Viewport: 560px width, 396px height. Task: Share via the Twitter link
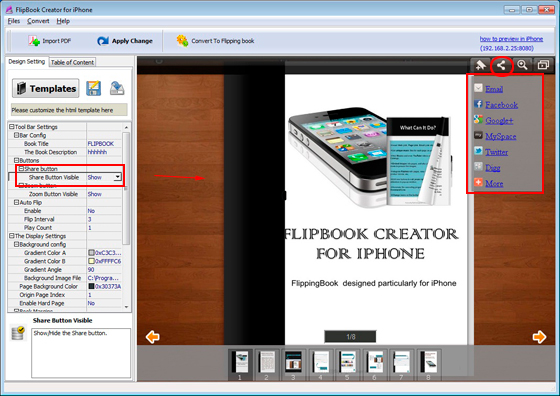click(x=496, y=152)
